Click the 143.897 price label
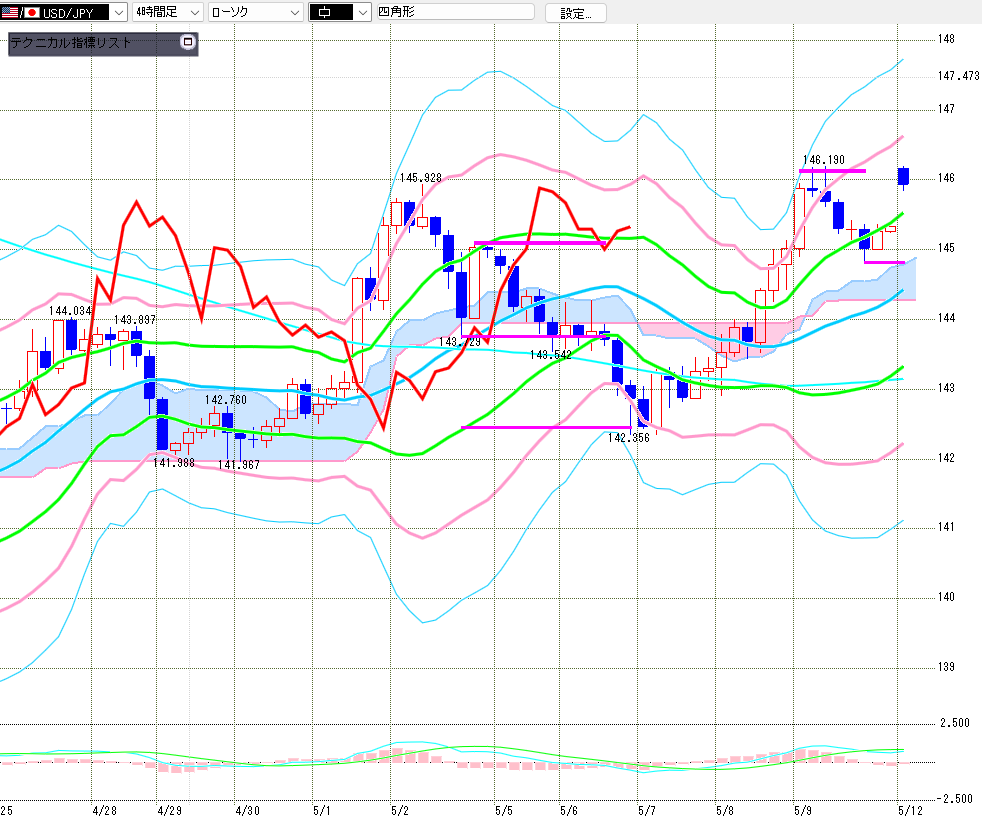The height and width of the screenshot is (821, 982). 135,319
